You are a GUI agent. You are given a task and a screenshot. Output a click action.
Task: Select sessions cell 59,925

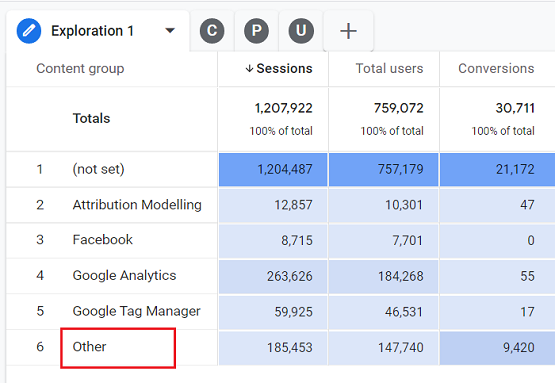tap(273, 312)
